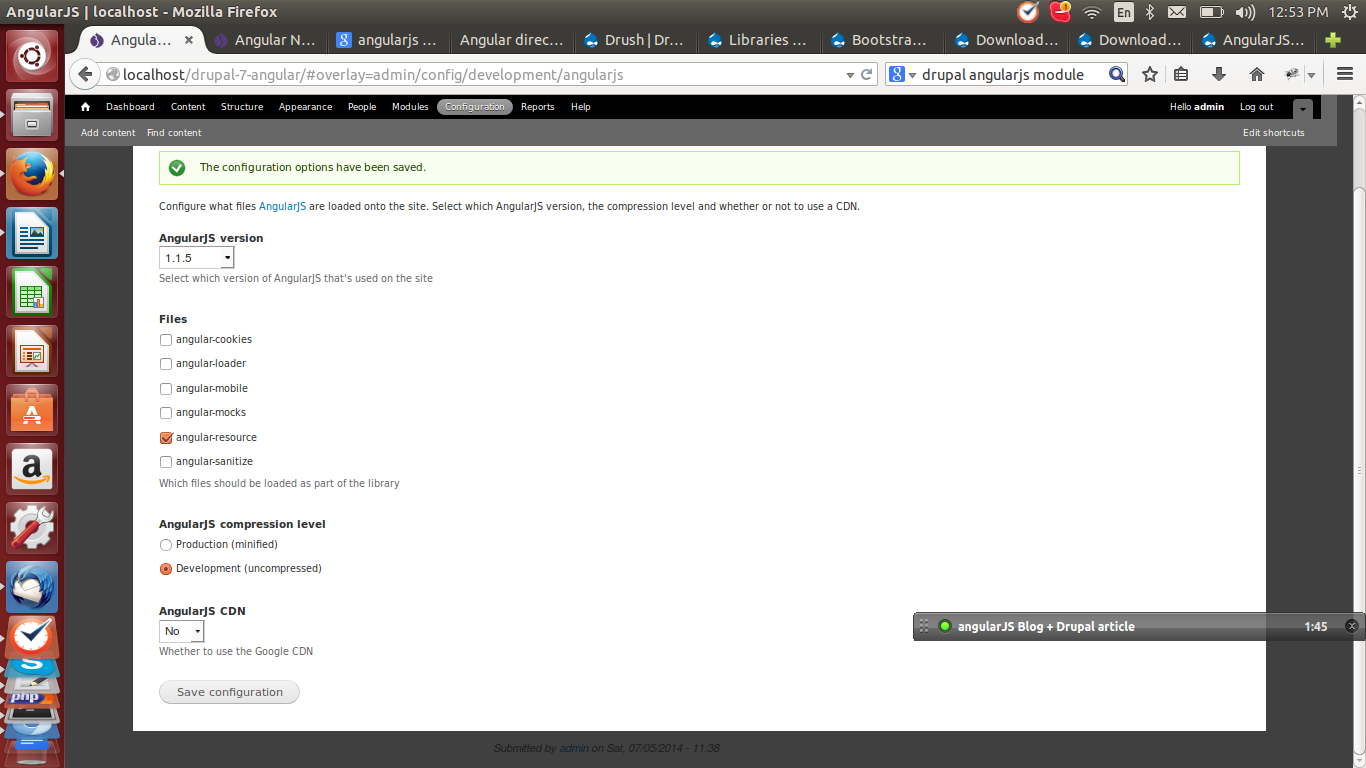Open the AngularJS CDN dropdown
The image size is (1366, 768).
click(x=181, y=631)
